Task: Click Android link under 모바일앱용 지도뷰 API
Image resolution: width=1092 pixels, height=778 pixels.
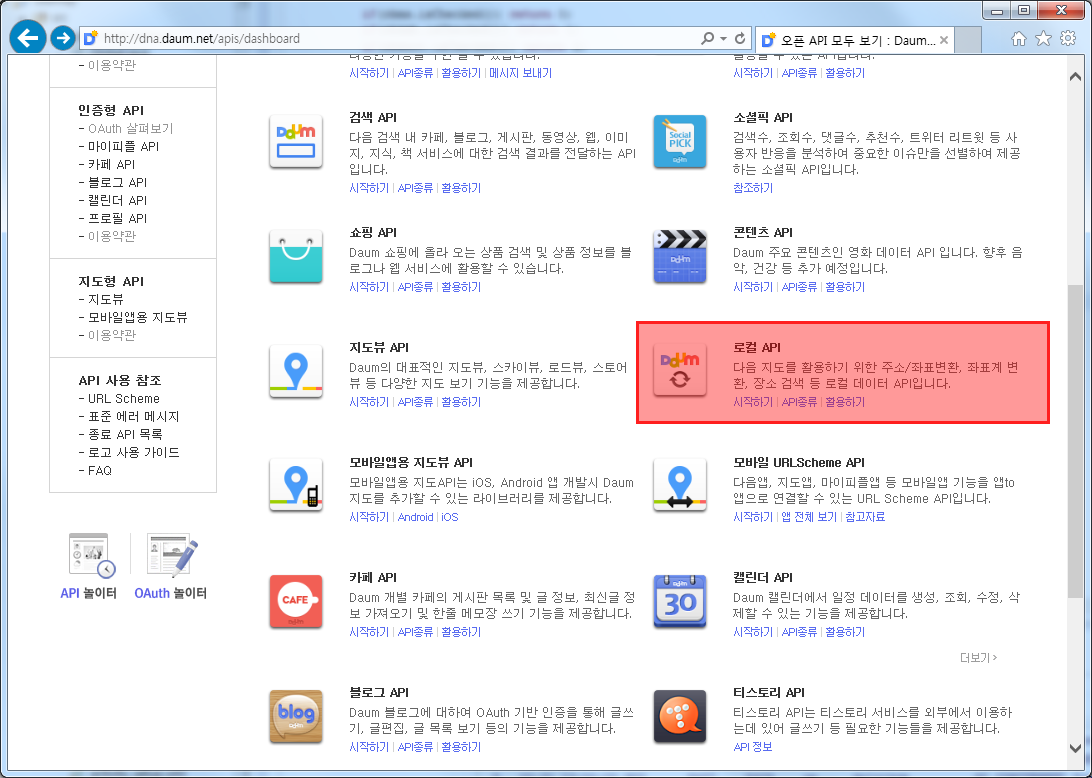Action: (x=415, y=517)
